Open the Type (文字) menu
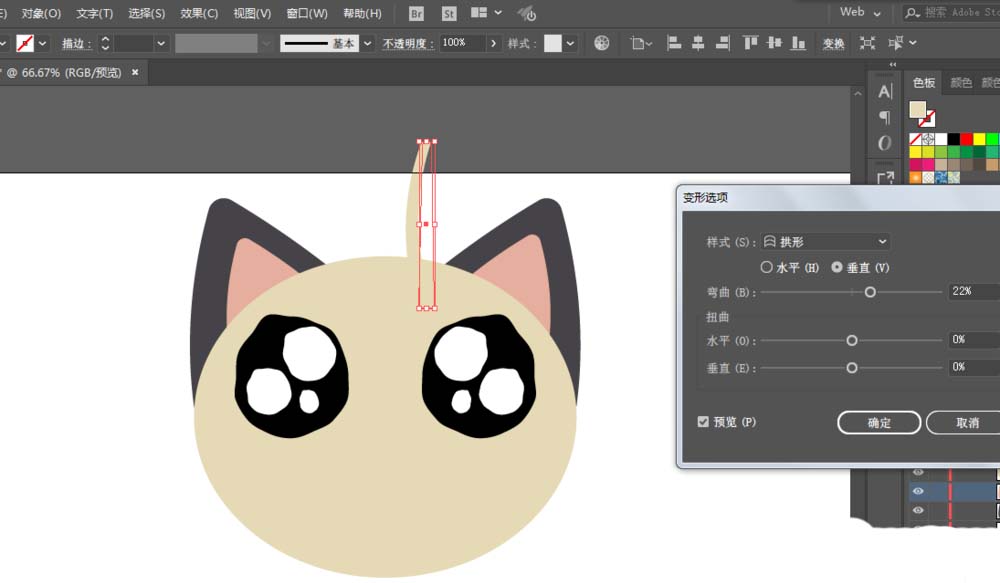The width and height of the screenshot is (1000, 583). pos(94,13)
